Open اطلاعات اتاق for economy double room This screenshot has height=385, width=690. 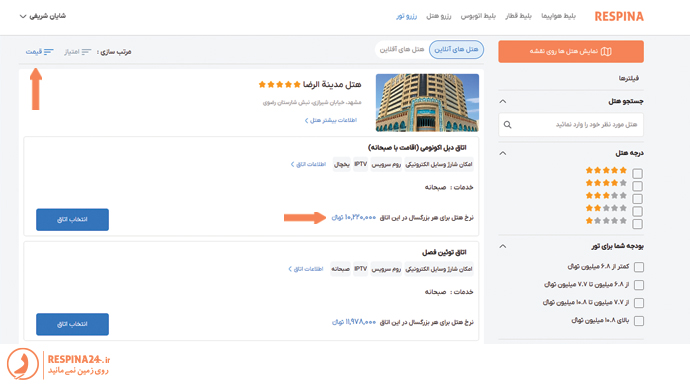click(x=308, y=164)
